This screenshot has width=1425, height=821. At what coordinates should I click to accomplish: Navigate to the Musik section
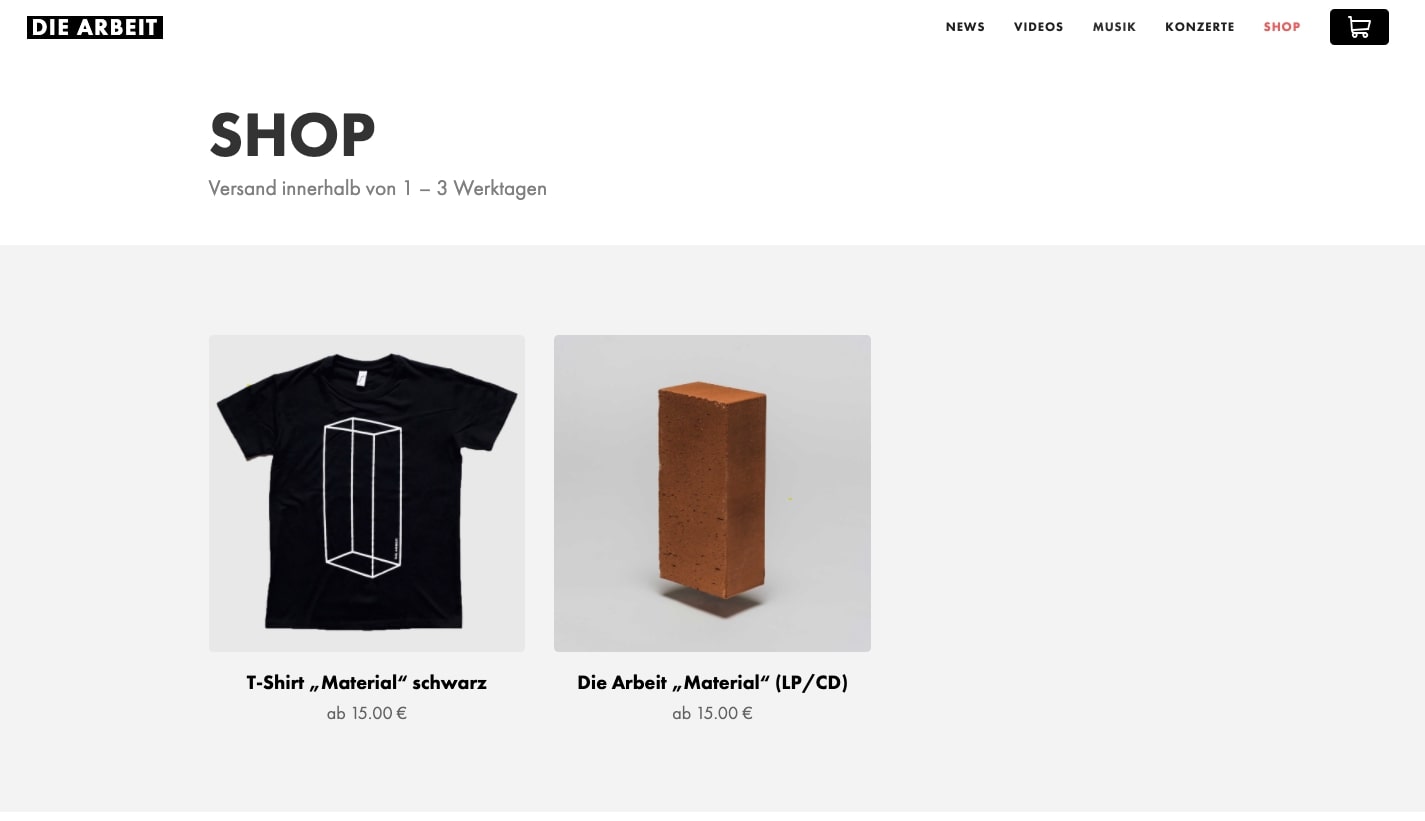1114,27
